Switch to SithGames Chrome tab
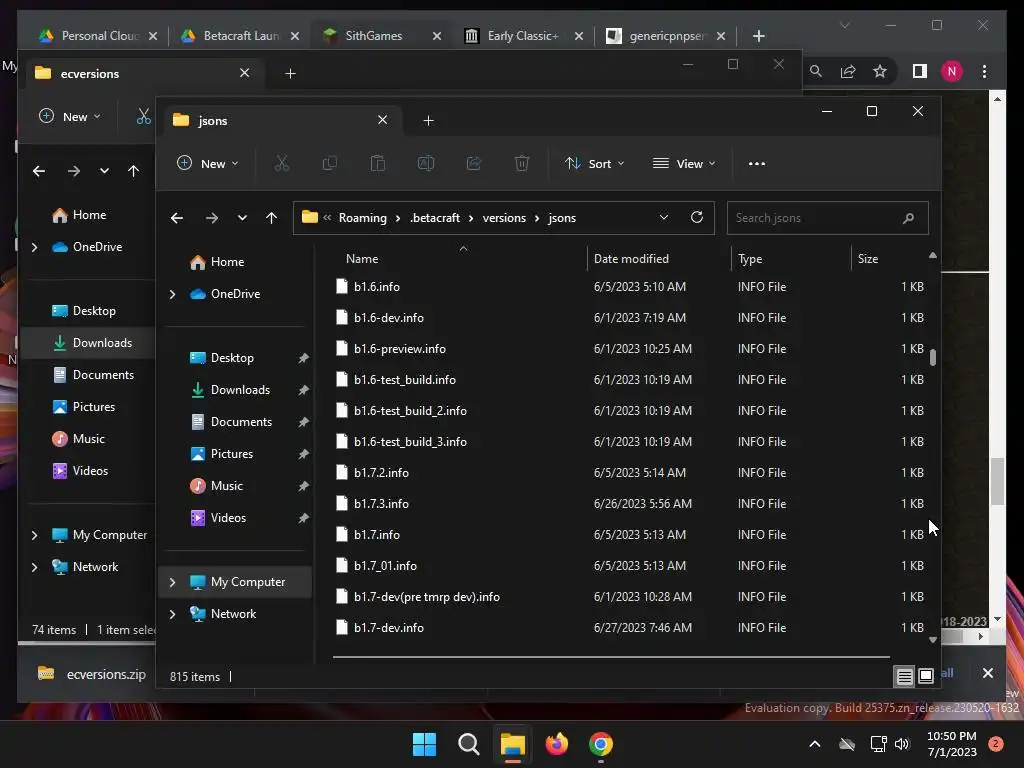 383,36
